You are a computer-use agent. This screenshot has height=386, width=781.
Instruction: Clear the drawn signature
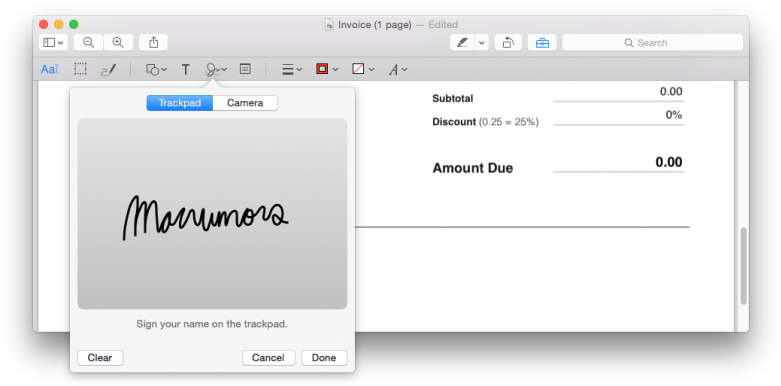point(100,358)
